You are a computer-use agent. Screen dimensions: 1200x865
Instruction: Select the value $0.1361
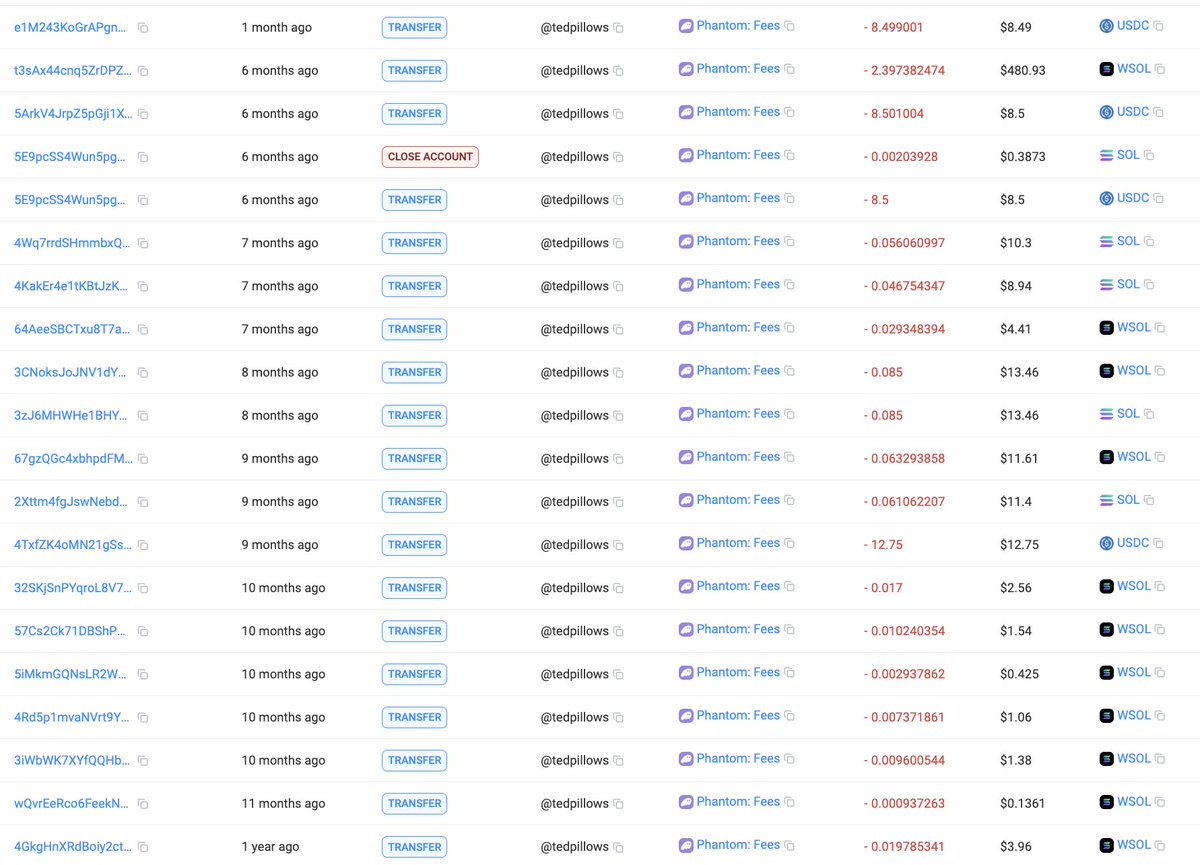coord(1021,804)
